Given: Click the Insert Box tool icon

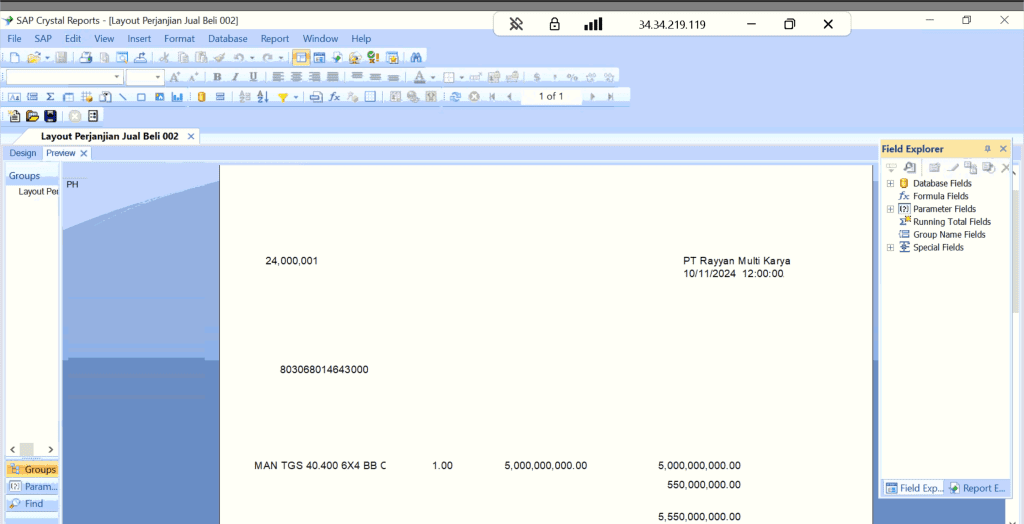Looking at the screenshot, I should point(141,97).
